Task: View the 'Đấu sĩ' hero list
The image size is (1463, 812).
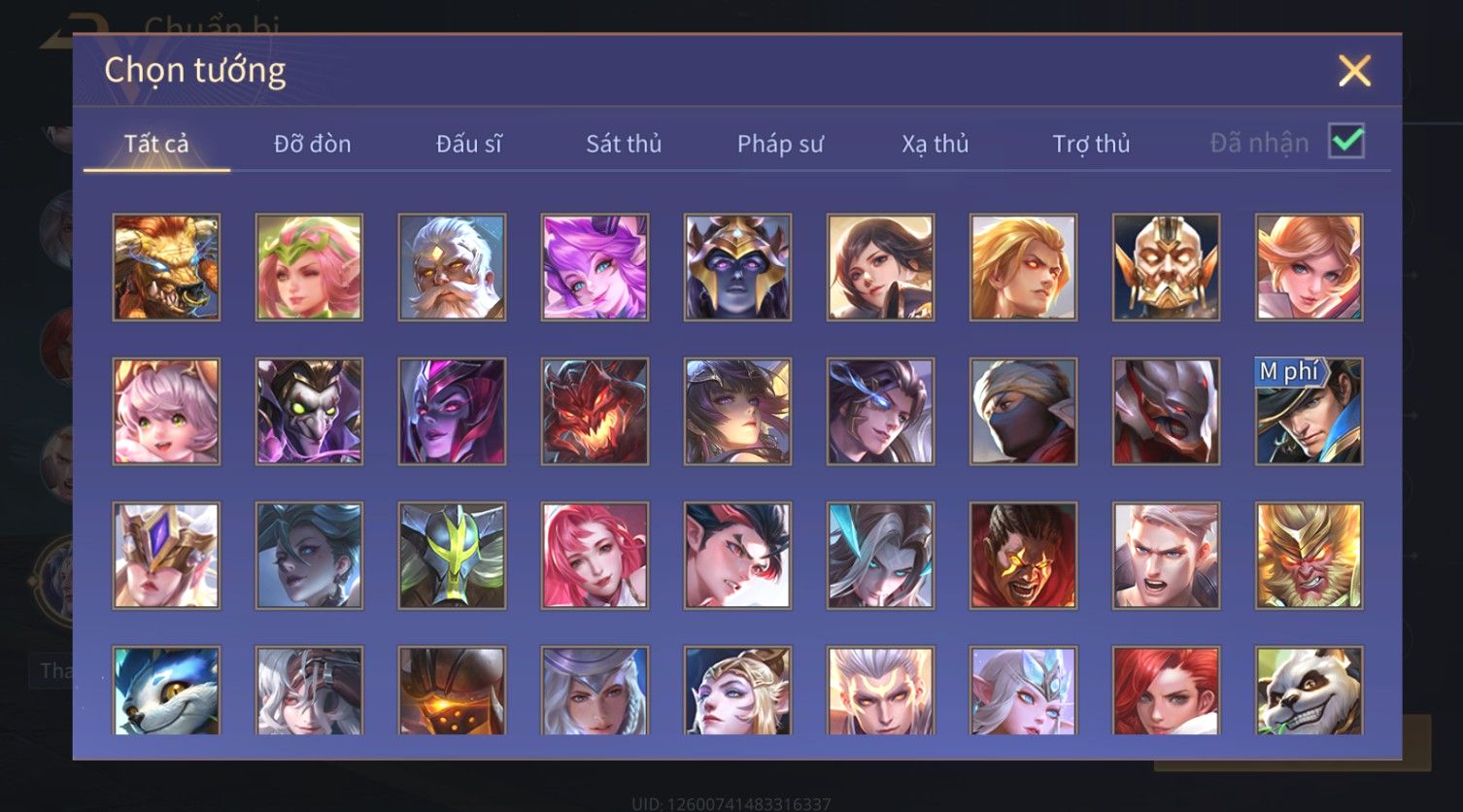Action: click(468, 144)
